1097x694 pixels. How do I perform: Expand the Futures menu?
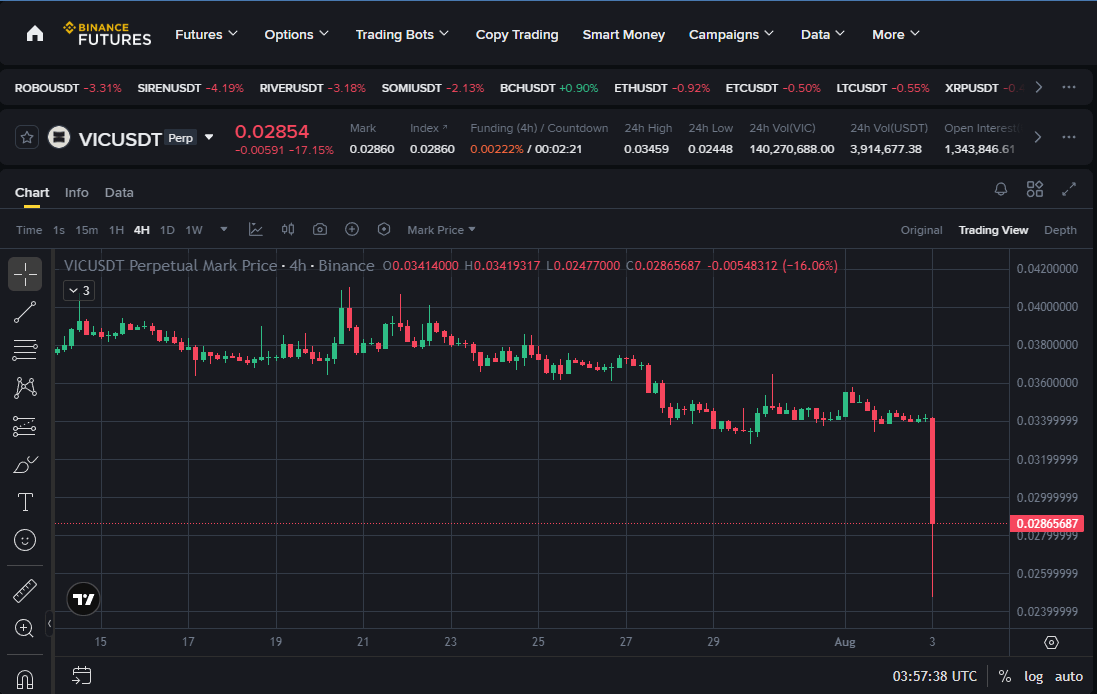[206, 34]
